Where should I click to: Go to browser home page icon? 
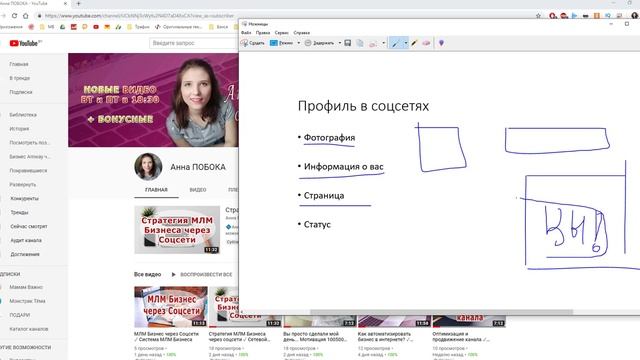[26, 16]
